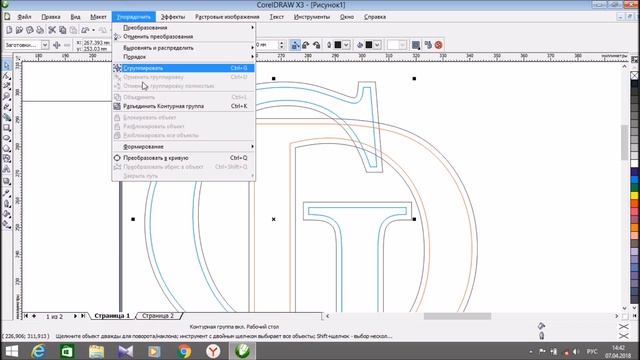This screenshot has width=640, height=360.
Task: Open the contour outline color dropdown
Action: click(346, 45)
